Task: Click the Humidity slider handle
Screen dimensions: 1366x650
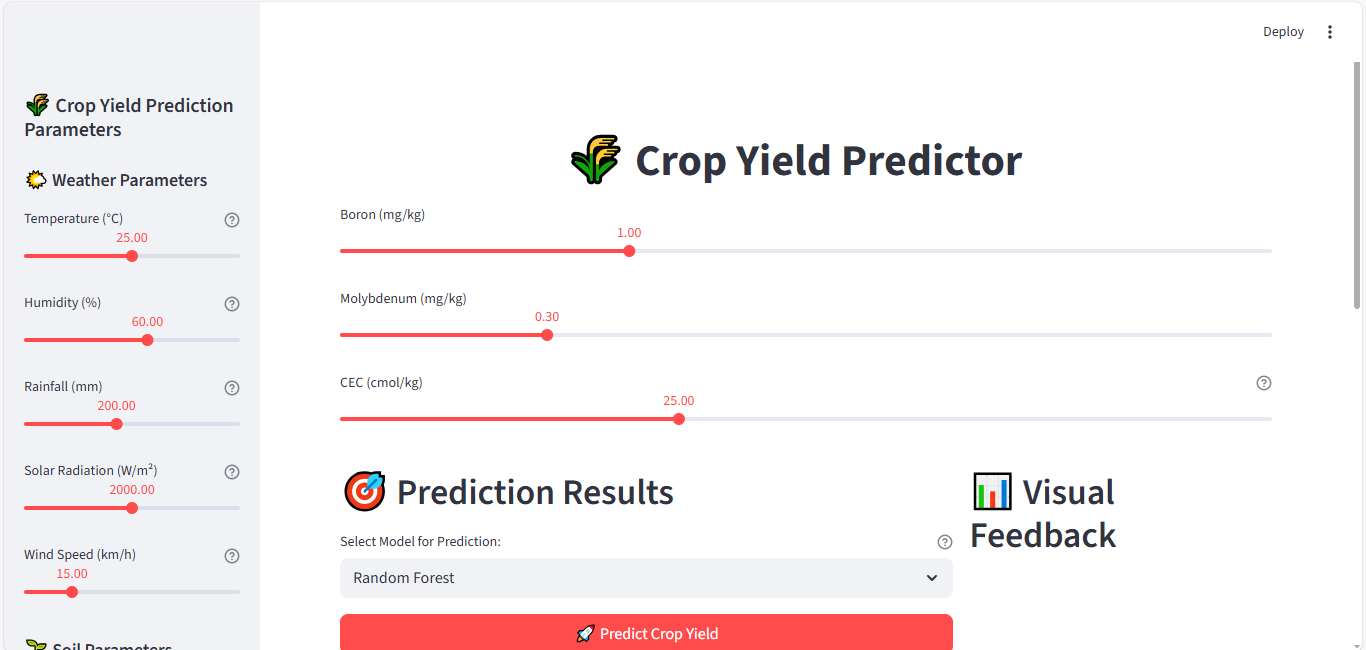Action: tap(148, 340)
